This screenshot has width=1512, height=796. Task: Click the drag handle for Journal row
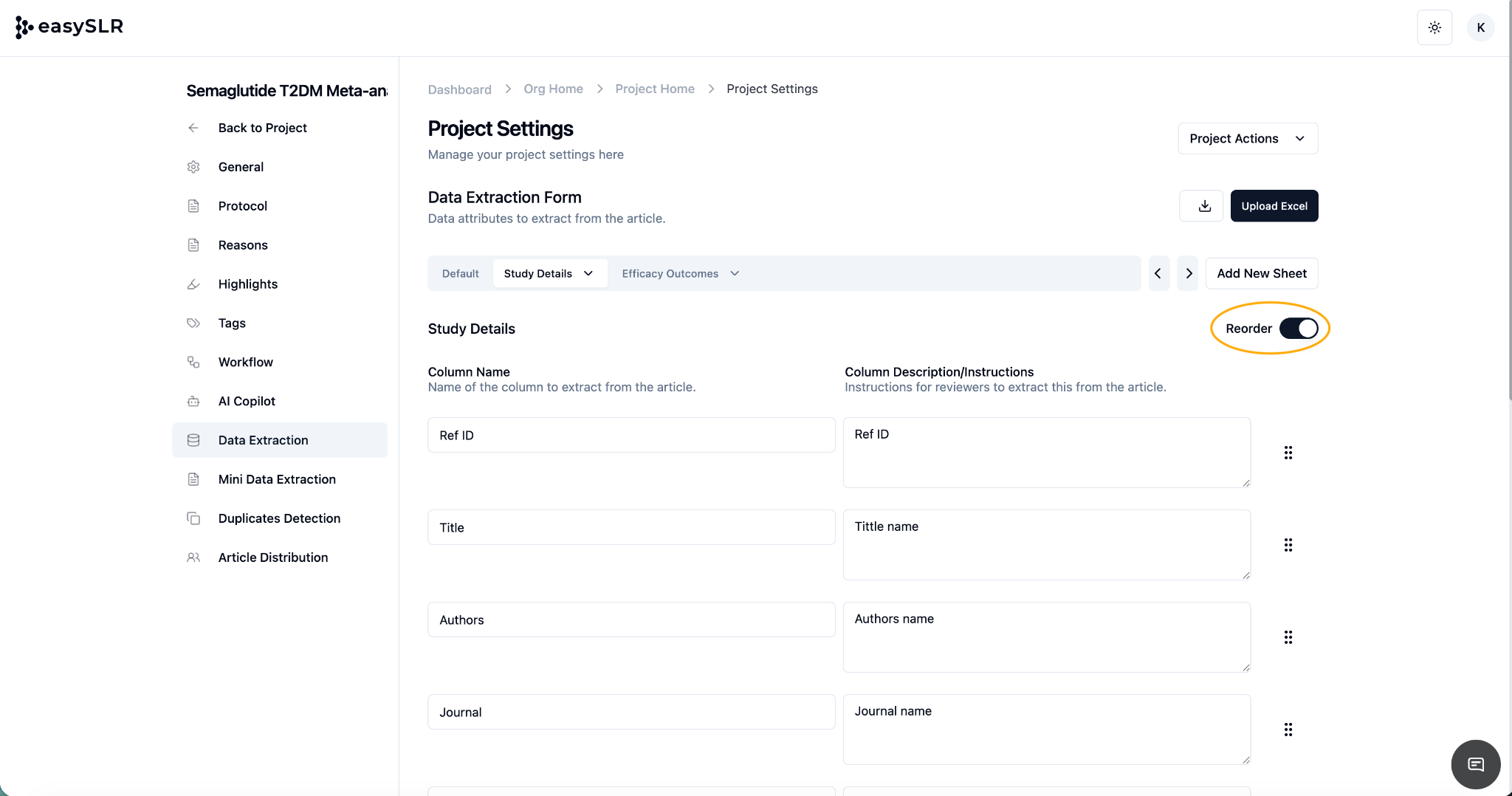pyautogui.click(x=1288, y=730)
